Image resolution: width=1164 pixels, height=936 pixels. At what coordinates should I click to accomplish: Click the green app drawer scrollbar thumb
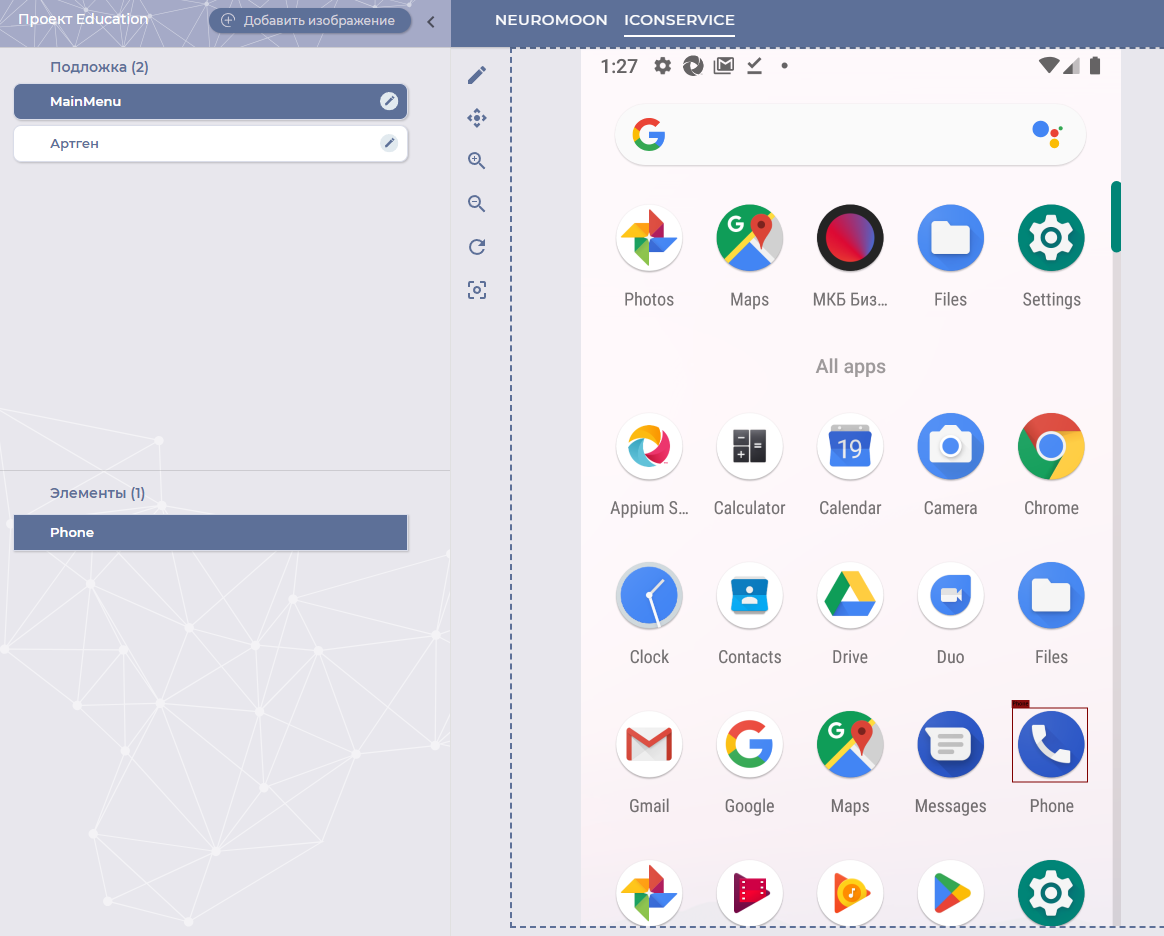point(1116,217)
